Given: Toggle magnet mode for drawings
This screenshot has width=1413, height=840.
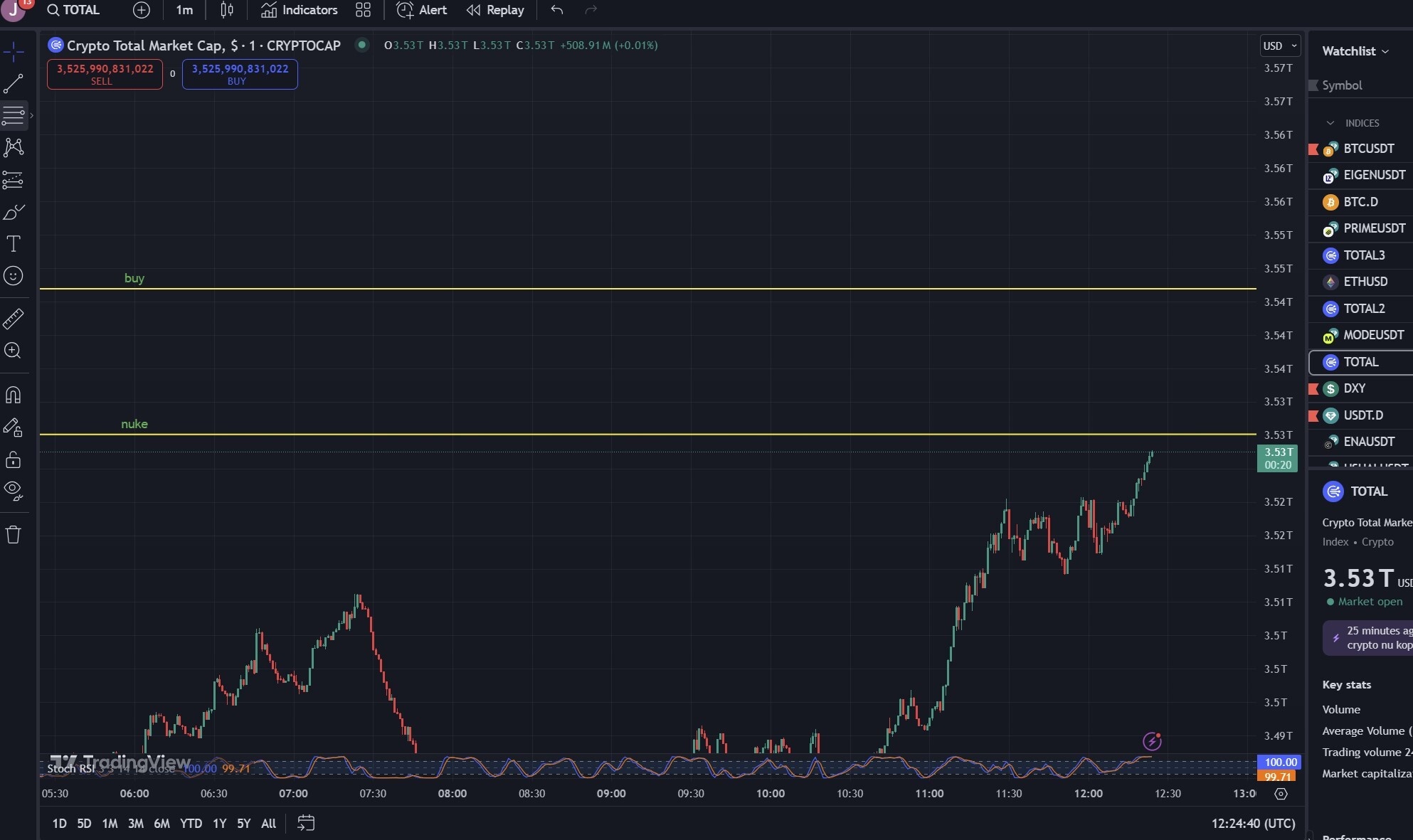Looking at the screenshot, I should (x=14, y=395).
